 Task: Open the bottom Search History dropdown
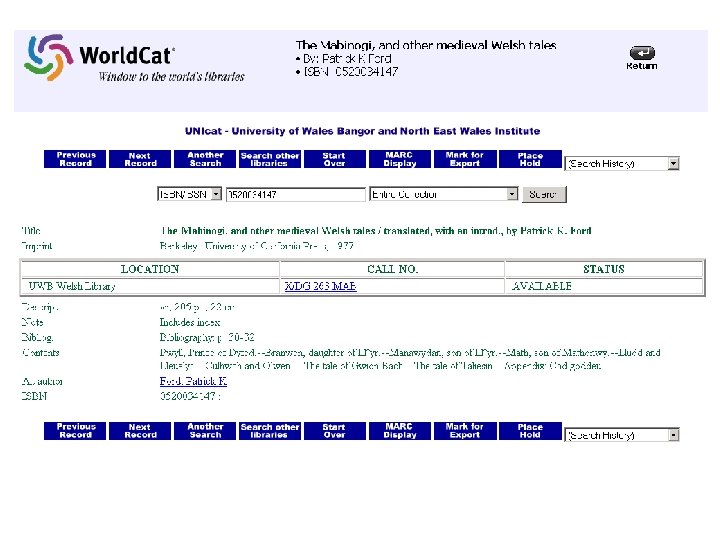tap(622, 435)
